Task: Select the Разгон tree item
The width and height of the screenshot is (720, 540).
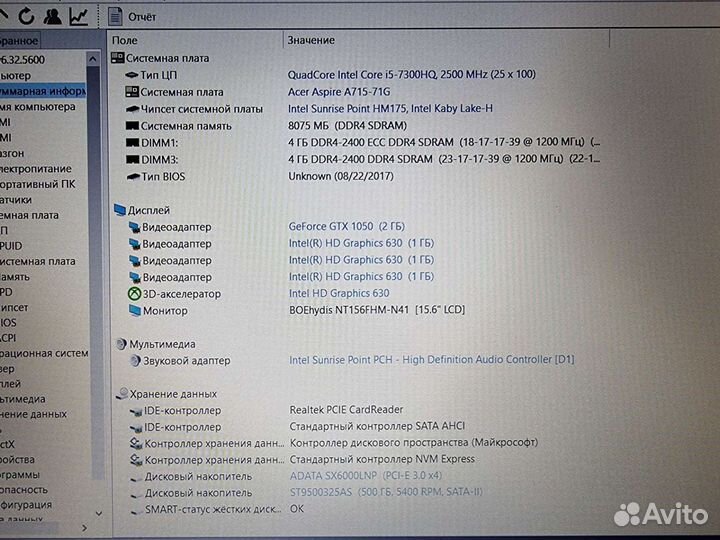Action: point(12,153)
